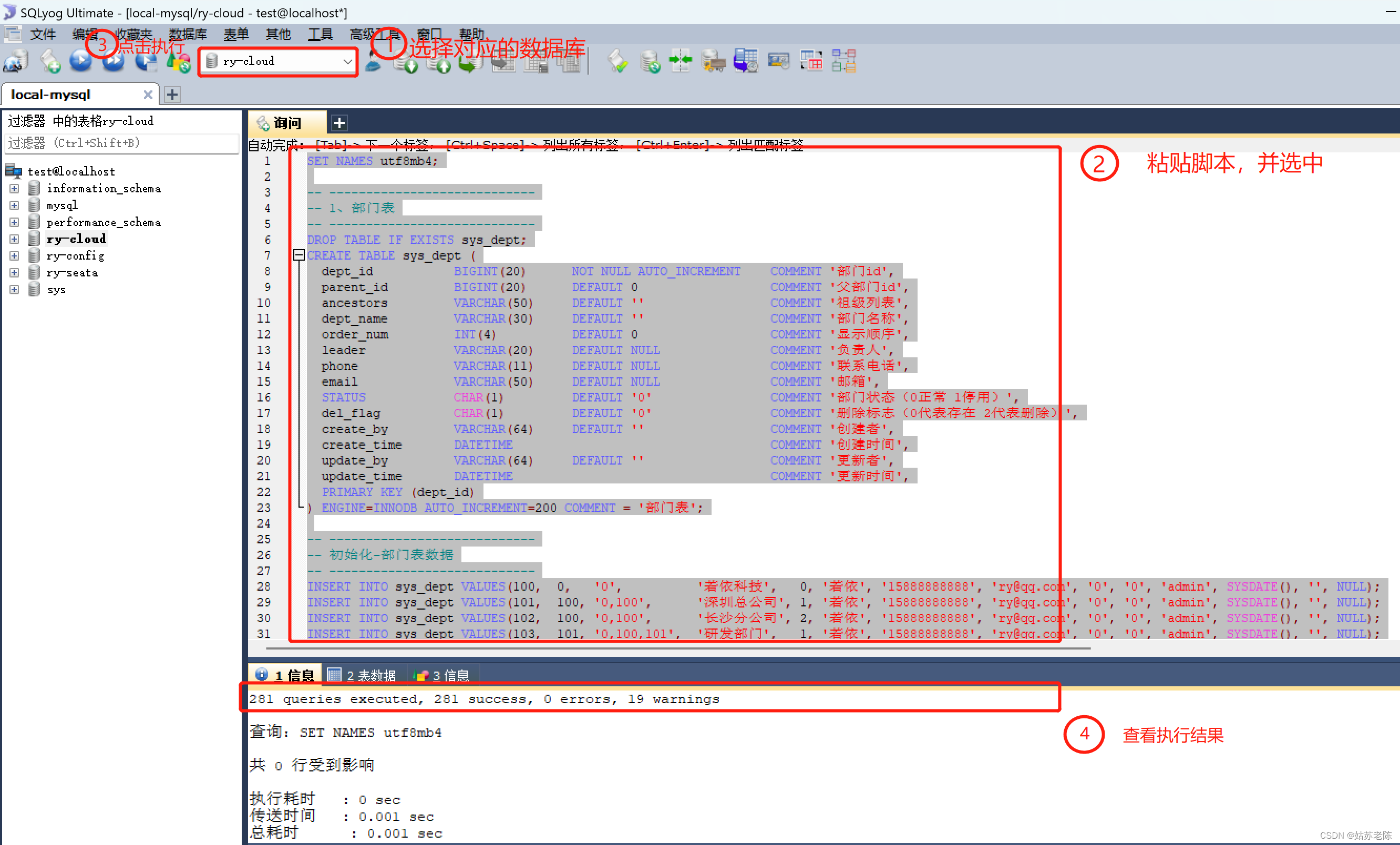Image resolution: width=1400 pixels, height=845 pixels.
Task: Select the ry-cloud database in tree
Action: 76,239
